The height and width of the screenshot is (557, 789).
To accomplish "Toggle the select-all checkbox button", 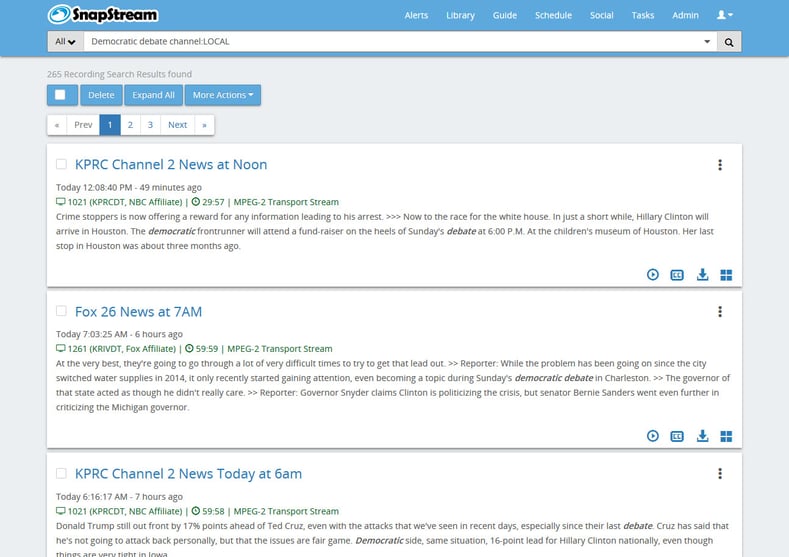I will click(x=61, y=95).
